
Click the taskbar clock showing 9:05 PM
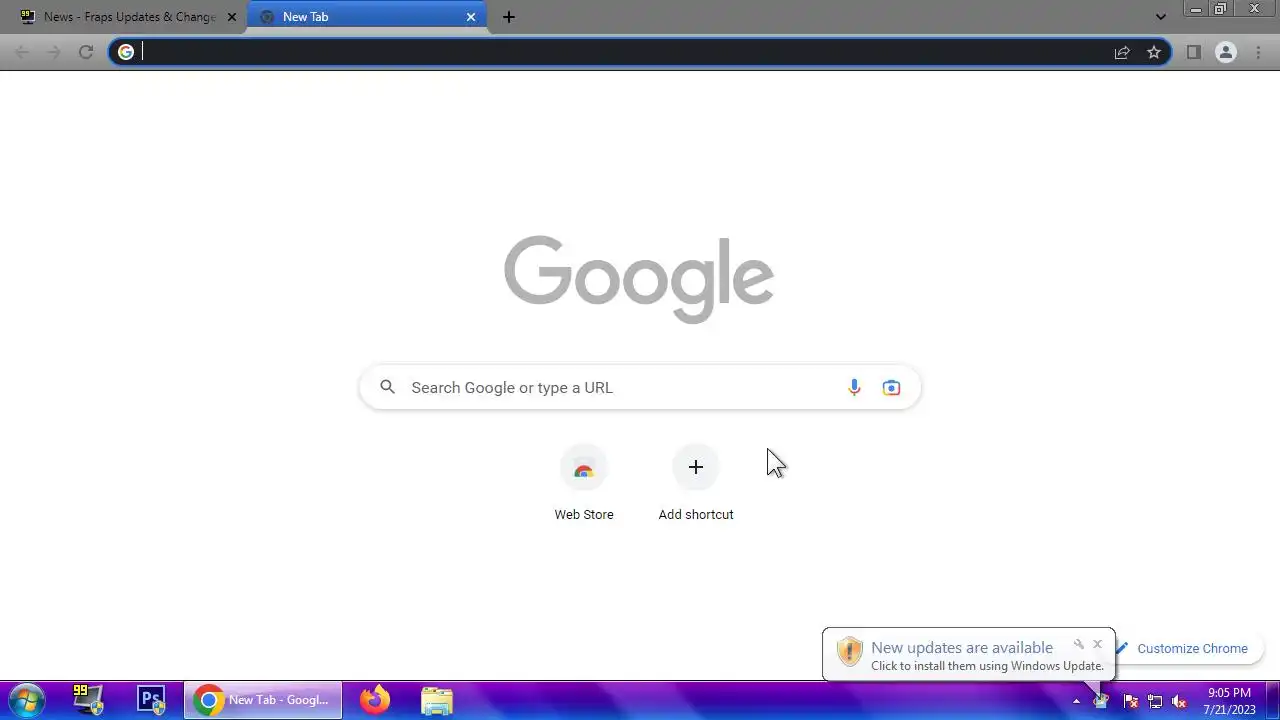pos(1229,701)
